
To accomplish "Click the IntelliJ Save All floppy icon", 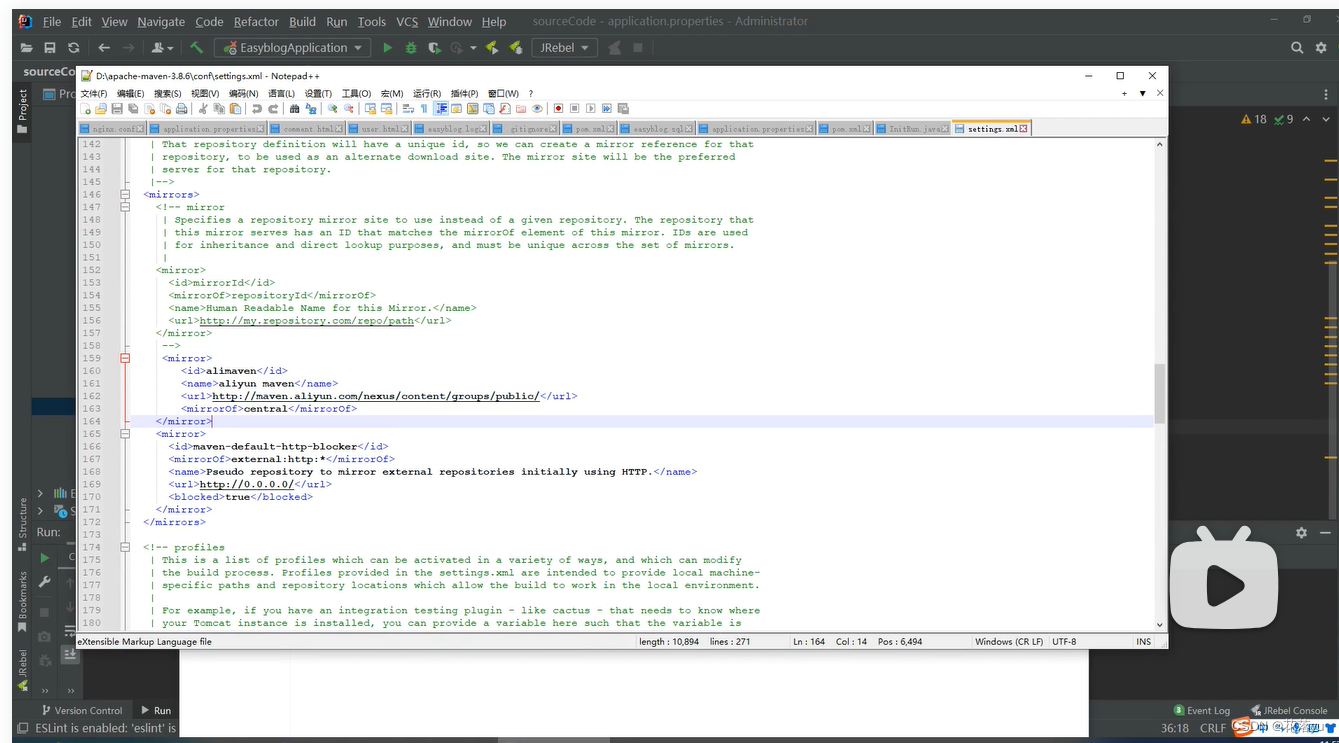I will [x=50, y=47].
